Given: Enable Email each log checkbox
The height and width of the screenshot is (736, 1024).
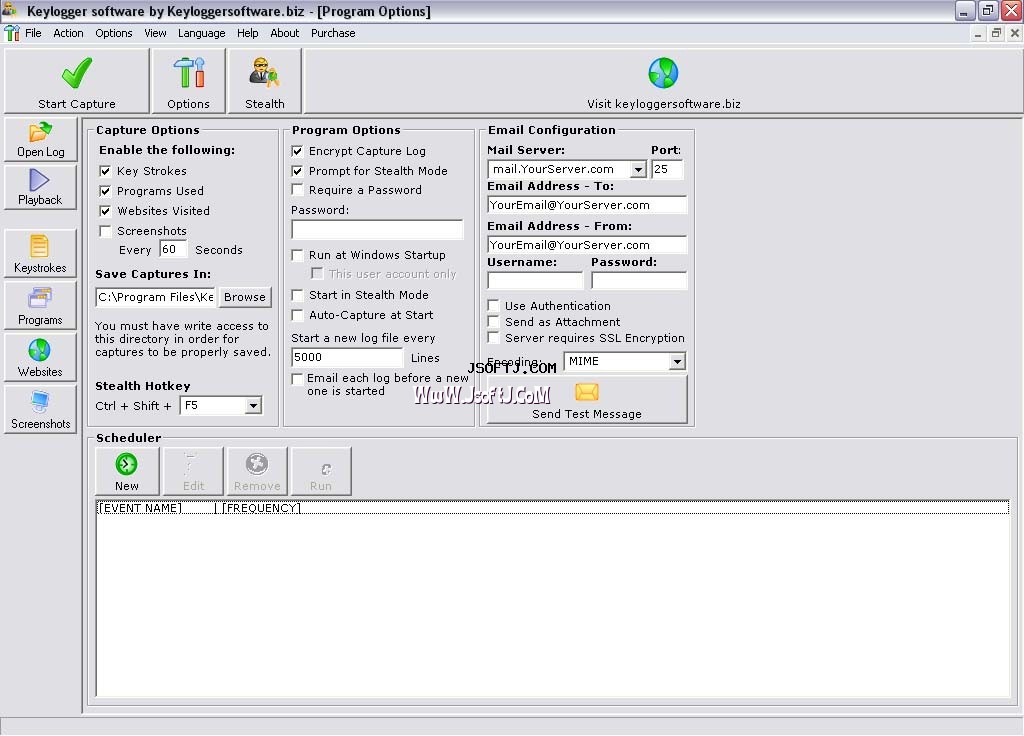Looking at the screenshot, I should 297,379.
